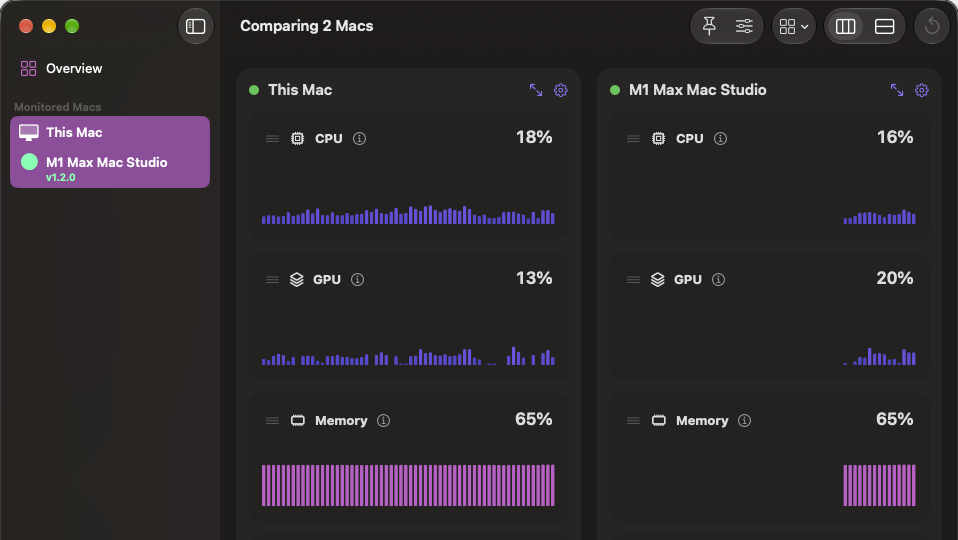Show CPU info for M1 Max Mac Studio
This screenshot has width=958, height=540.
[720, 139]
